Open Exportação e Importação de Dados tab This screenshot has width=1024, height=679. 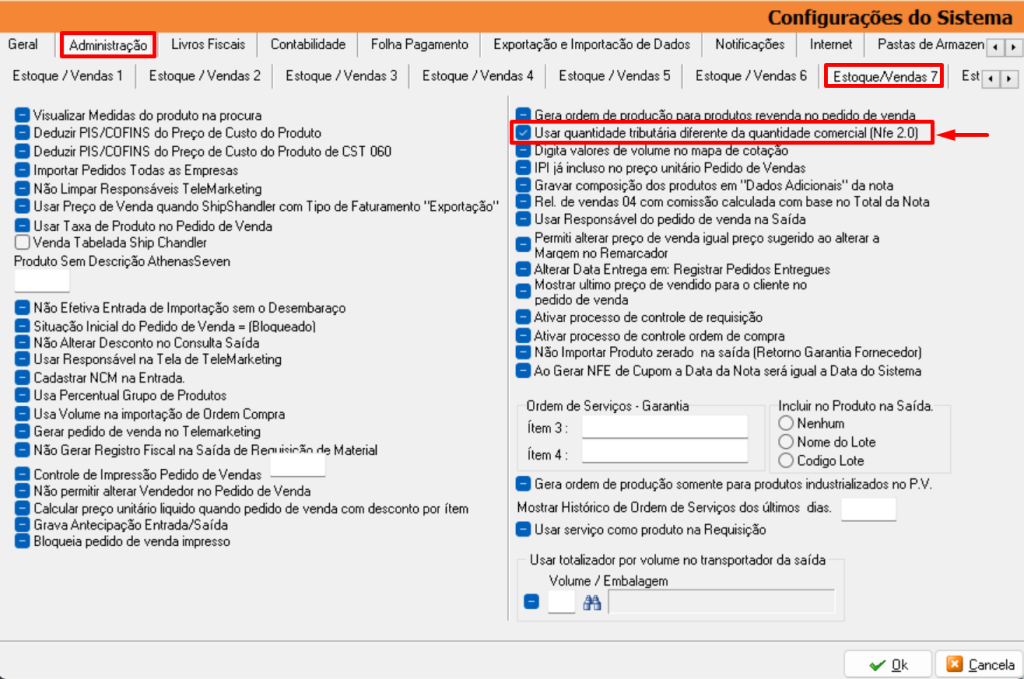click(591, 44)
